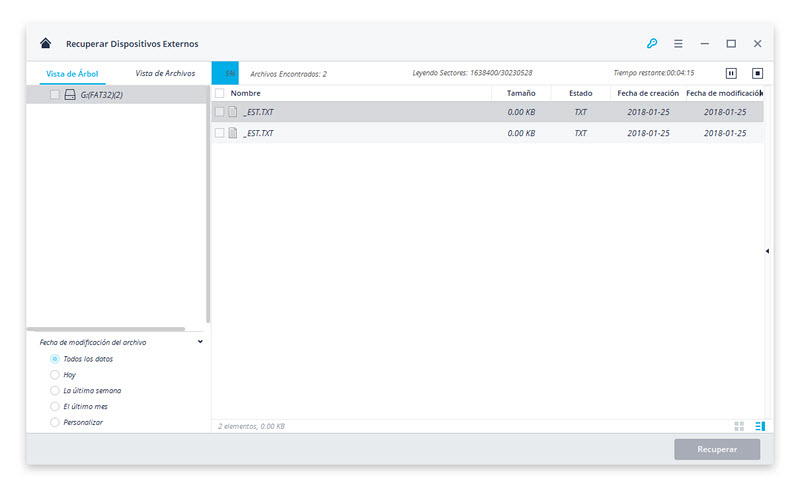The height and width of the screenshot is (493, 800).
Task: Click Recuperar Dispositivos Externos title
Action: (132, 44)
